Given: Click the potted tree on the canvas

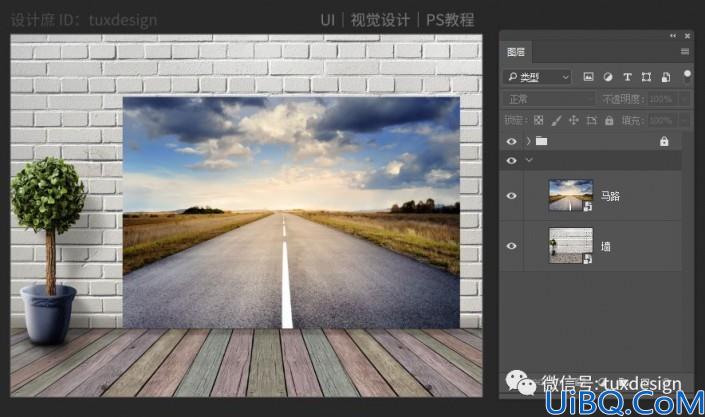Looking at the screenshot, I should [48, 250].
